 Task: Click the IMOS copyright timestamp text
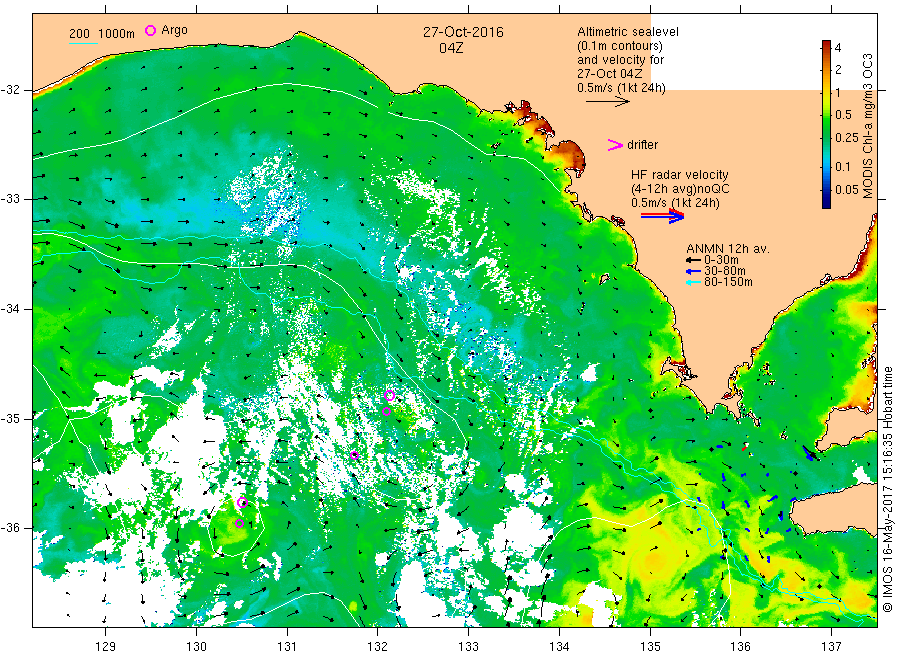pyautogui.click(x=887, y=489)
